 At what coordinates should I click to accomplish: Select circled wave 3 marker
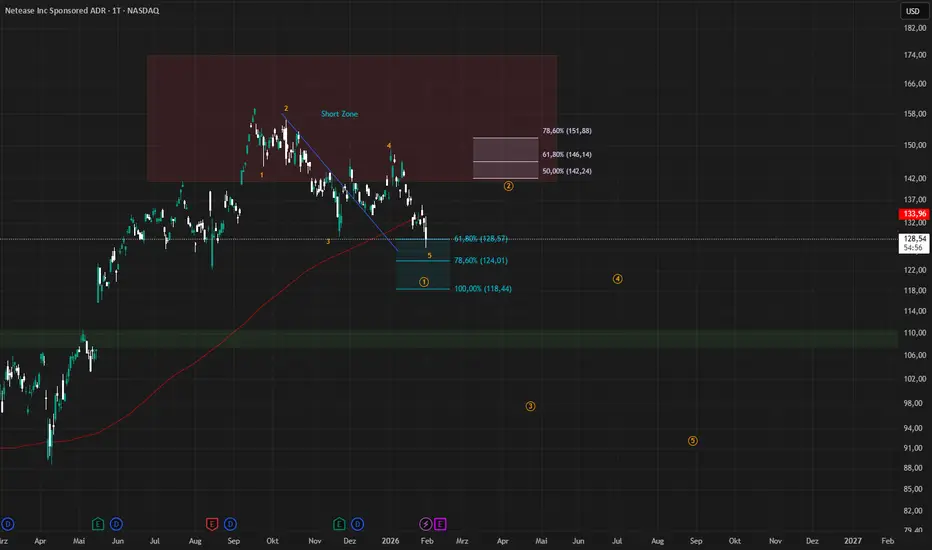(x=530, y=406)
